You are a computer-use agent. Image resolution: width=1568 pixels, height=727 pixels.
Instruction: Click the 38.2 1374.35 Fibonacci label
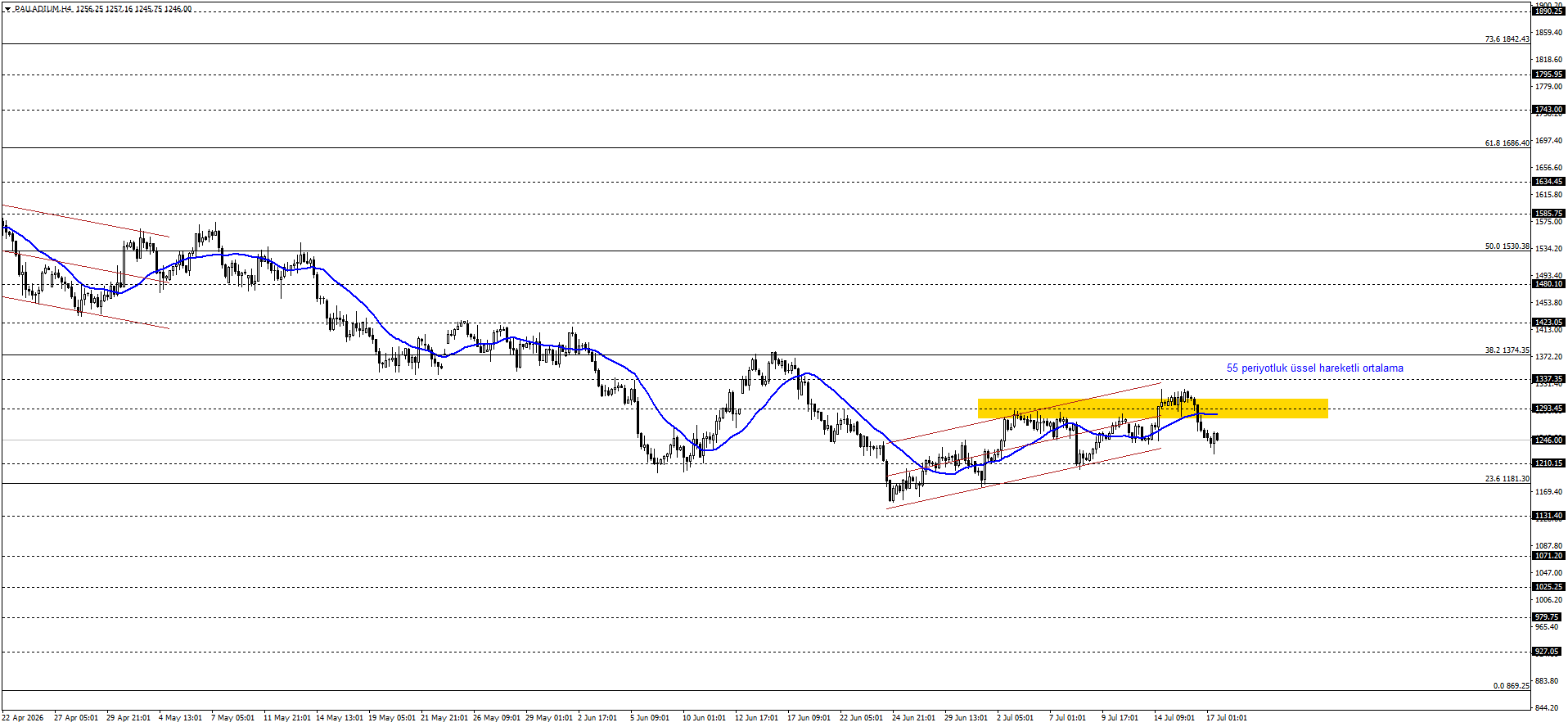click(x=1507, y=350)
